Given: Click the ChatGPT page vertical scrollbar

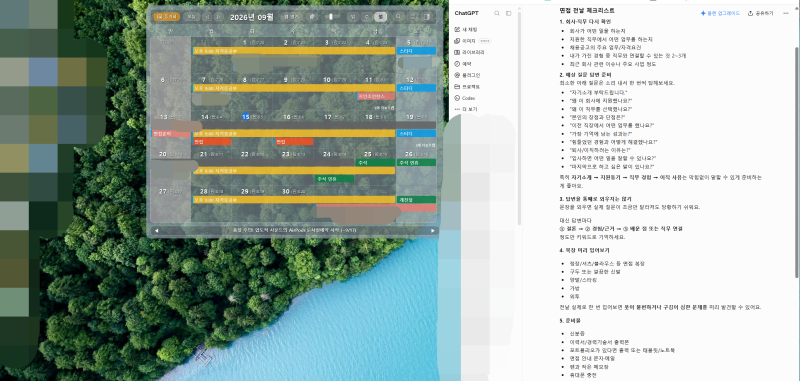Looking at the screenshot, I should [x=796, y=161].
